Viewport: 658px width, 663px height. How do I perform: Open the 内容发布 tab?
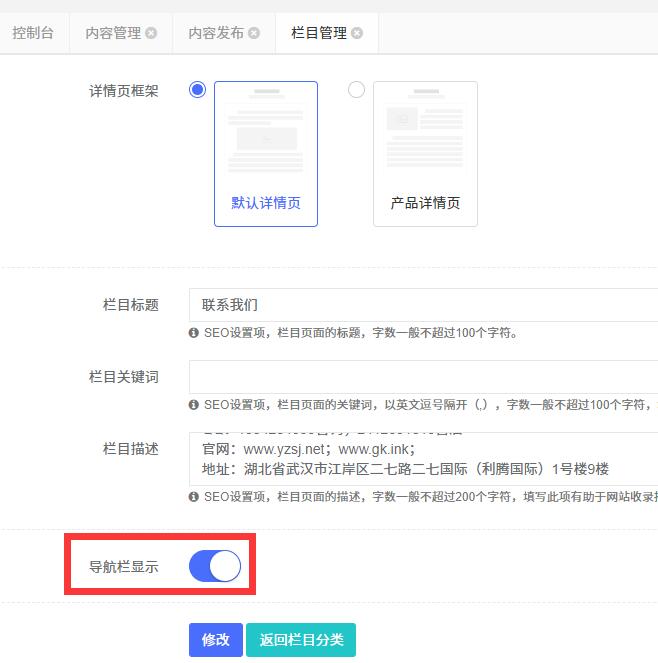[216, 33]
